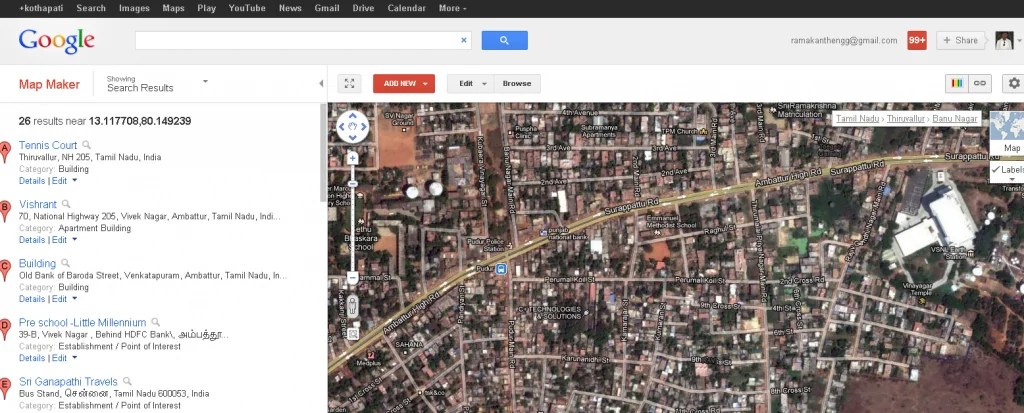Open the Sri Ganapathi Travels result title
The image size is (1024, 413).
tap(68, 381)
